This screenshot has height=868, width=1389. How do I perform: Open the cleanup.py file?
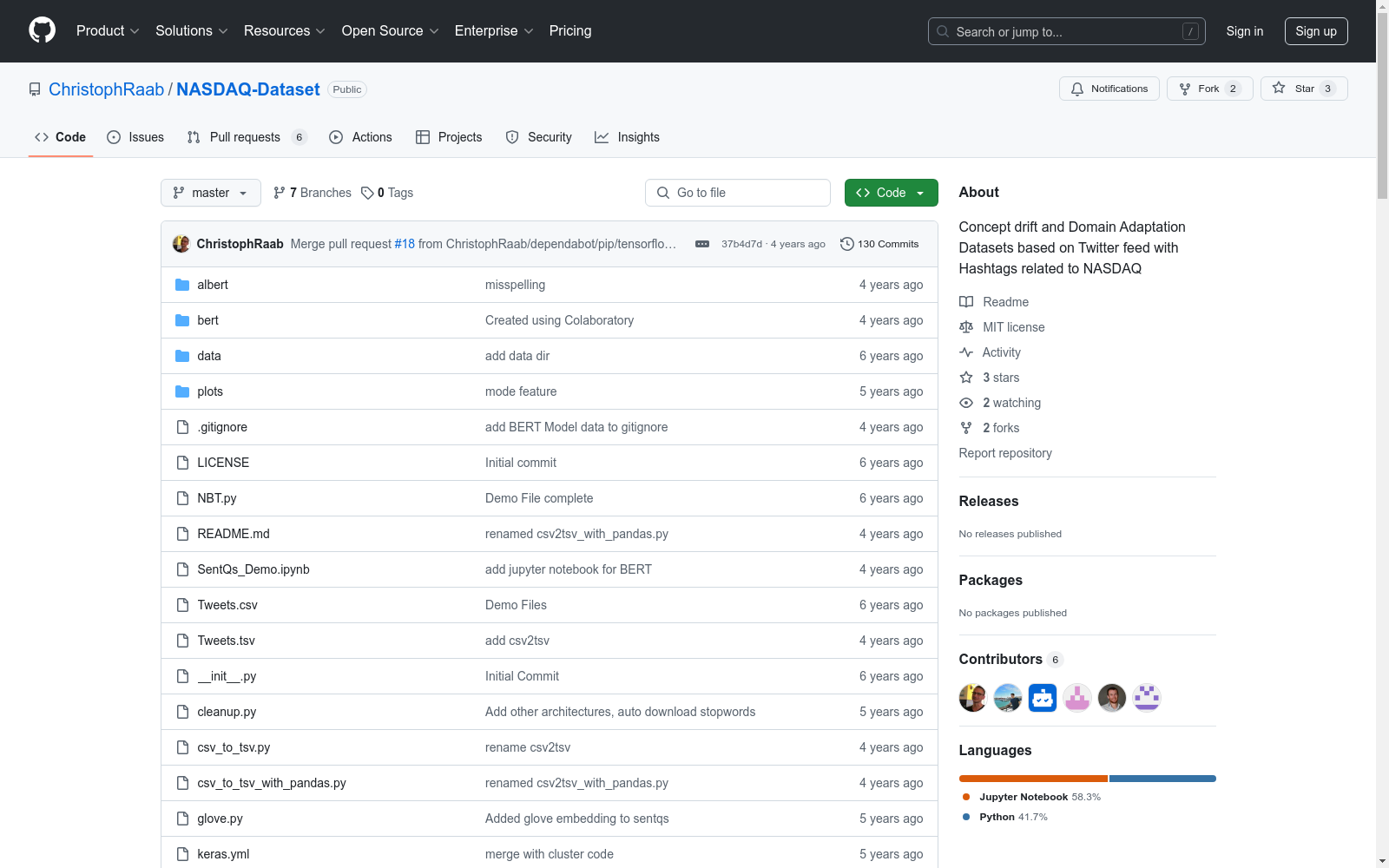[x=227, y=712]
